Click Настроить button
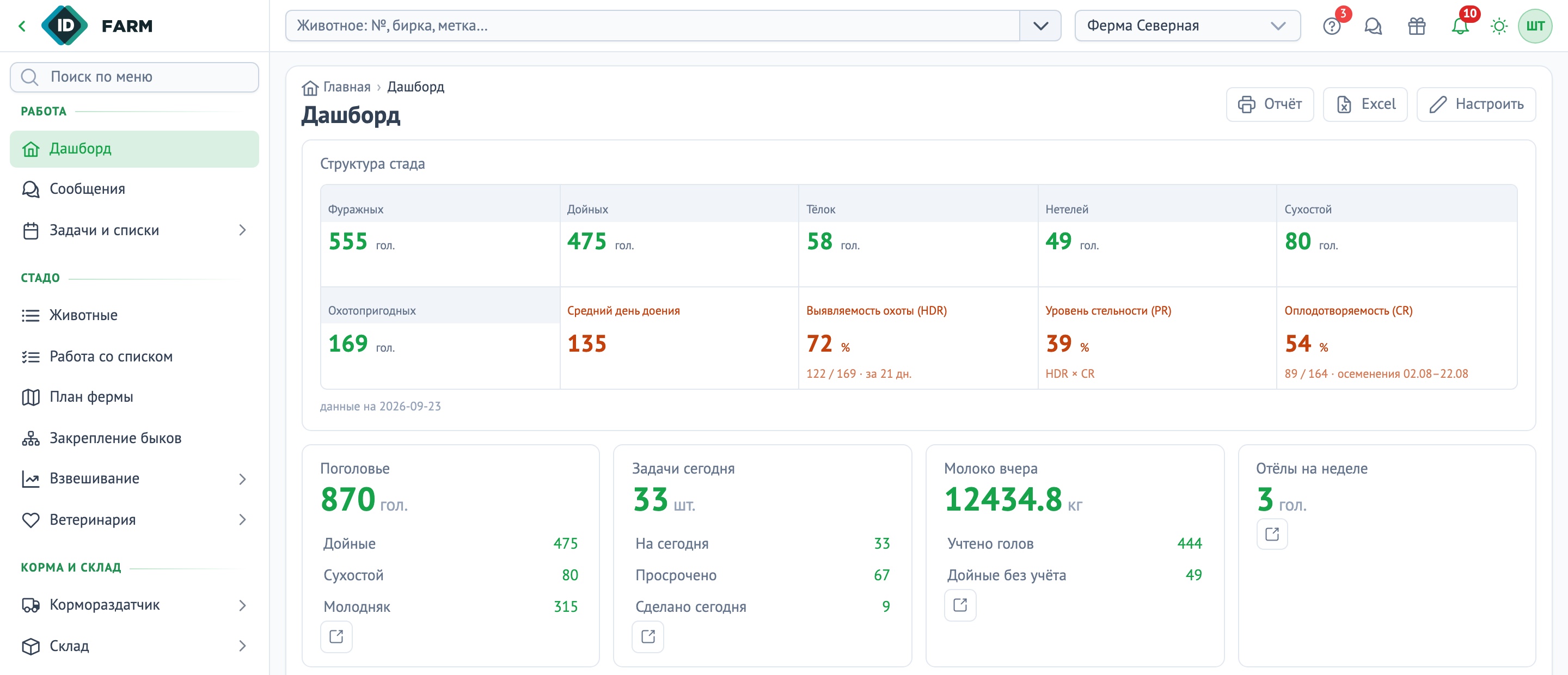Screen dimensions: 1568x675 pyautogui.click(x=1475, y=104)
